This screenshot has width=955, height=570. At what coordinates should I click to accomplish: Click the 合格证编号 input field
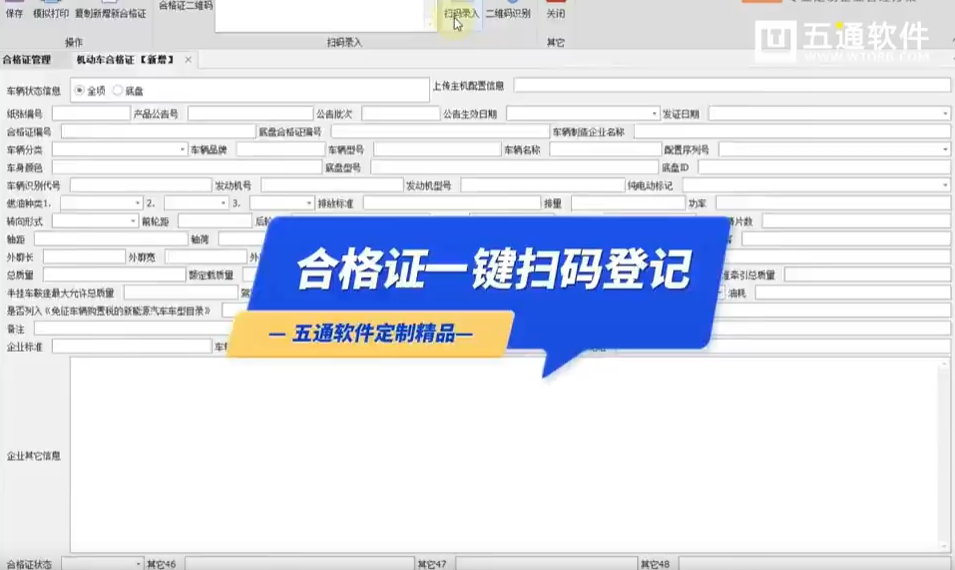pos(158,132)
